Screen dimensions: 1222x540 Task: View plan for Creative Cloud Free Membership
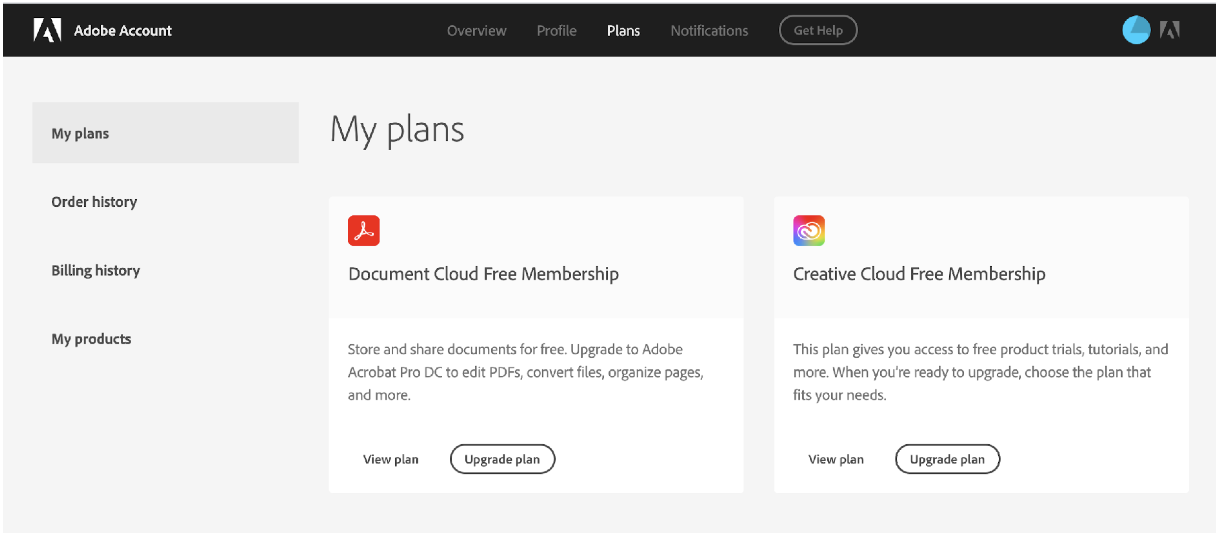836,460
